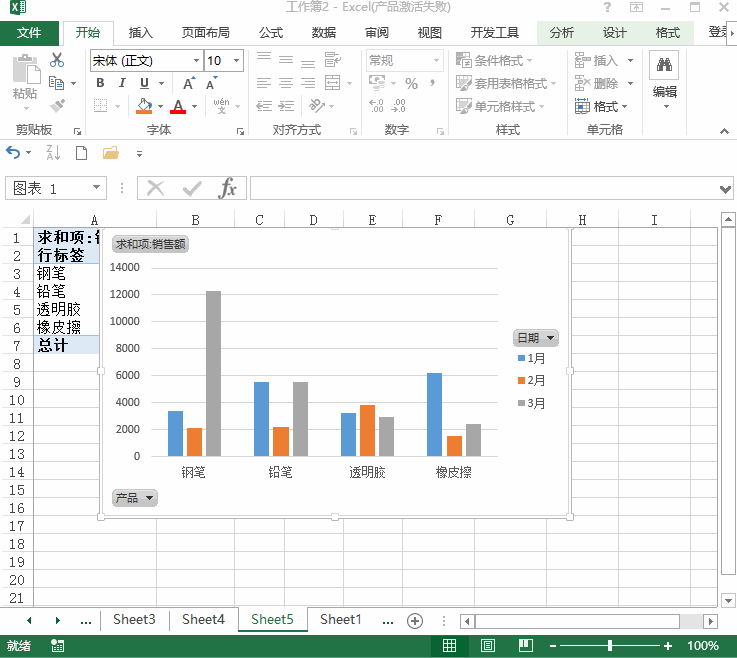
Task: Click the Undo arrow in quick access
Action: (13, 152)
